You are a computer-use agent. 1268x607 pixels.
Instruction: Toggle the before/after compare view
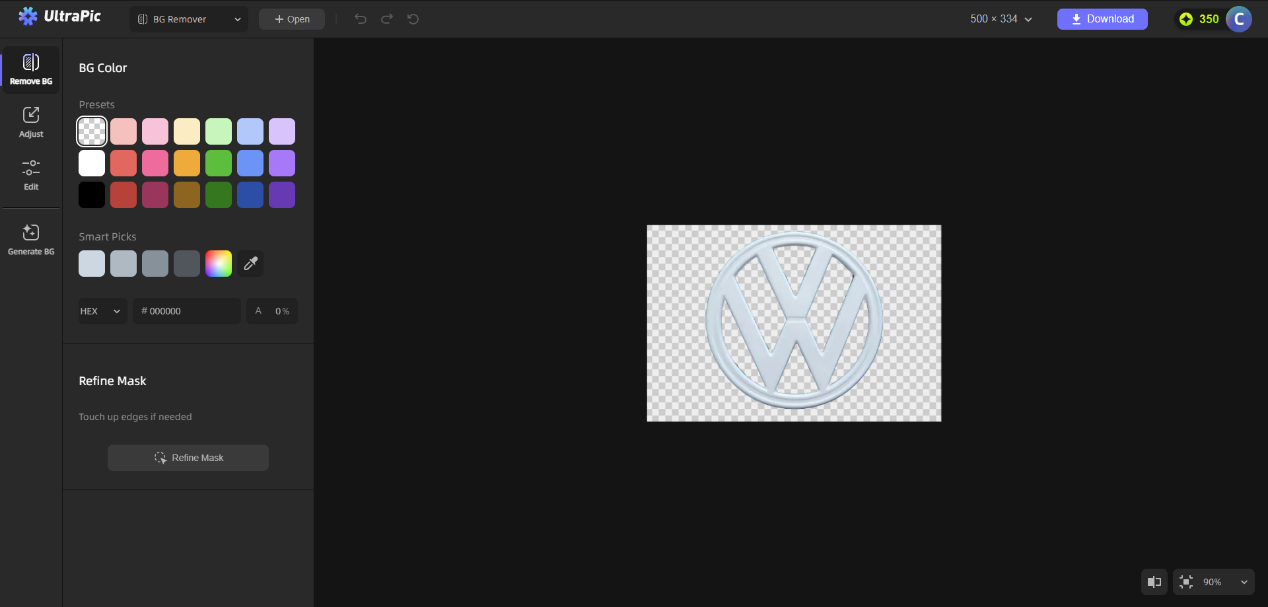1154,581
